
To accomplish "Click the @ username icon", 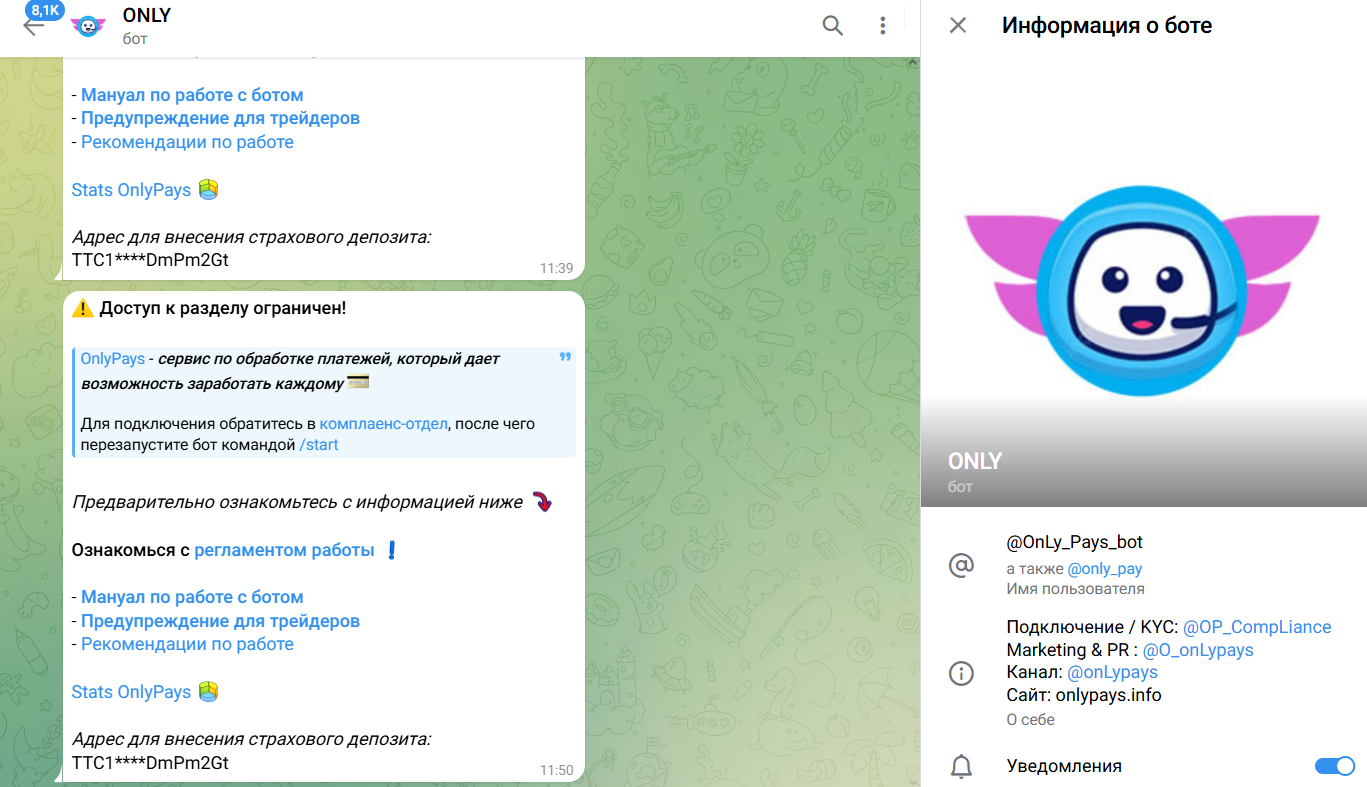I will click(x=960, y=566).
